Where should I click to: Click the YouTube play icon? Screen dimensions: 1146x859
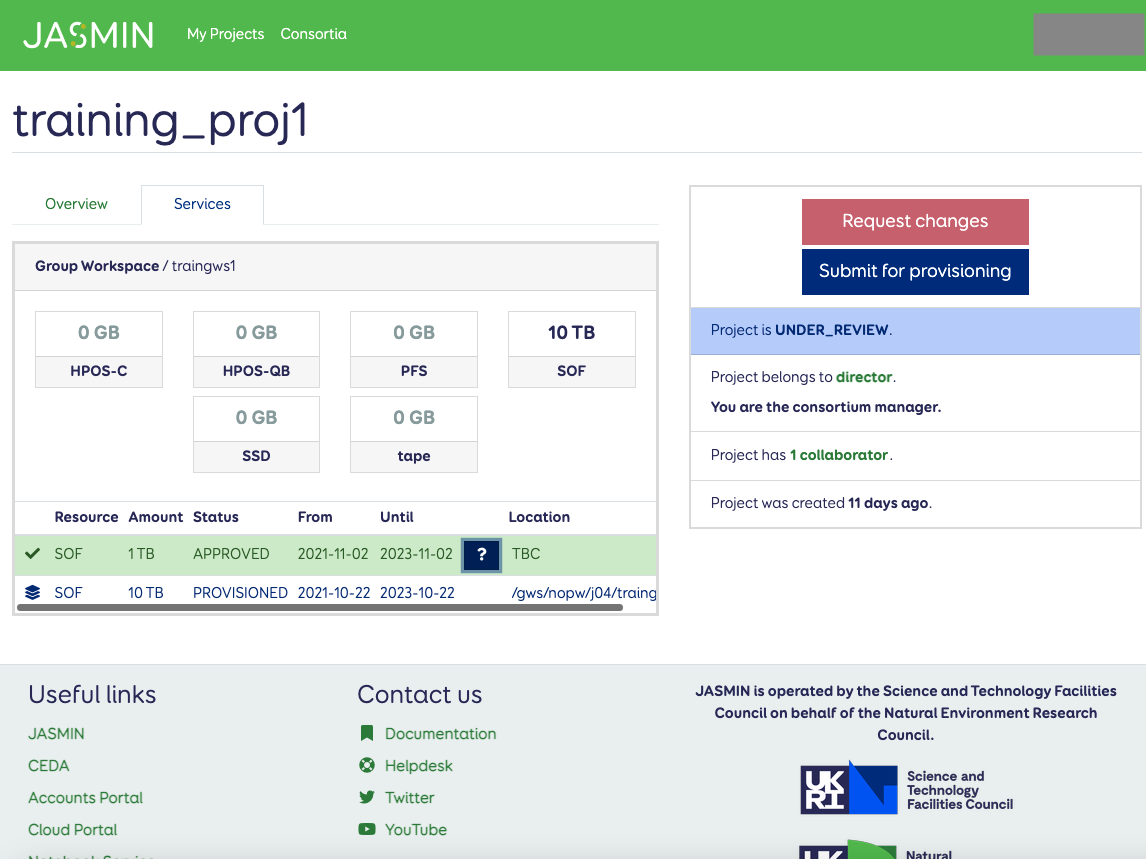tap(367, 830)
